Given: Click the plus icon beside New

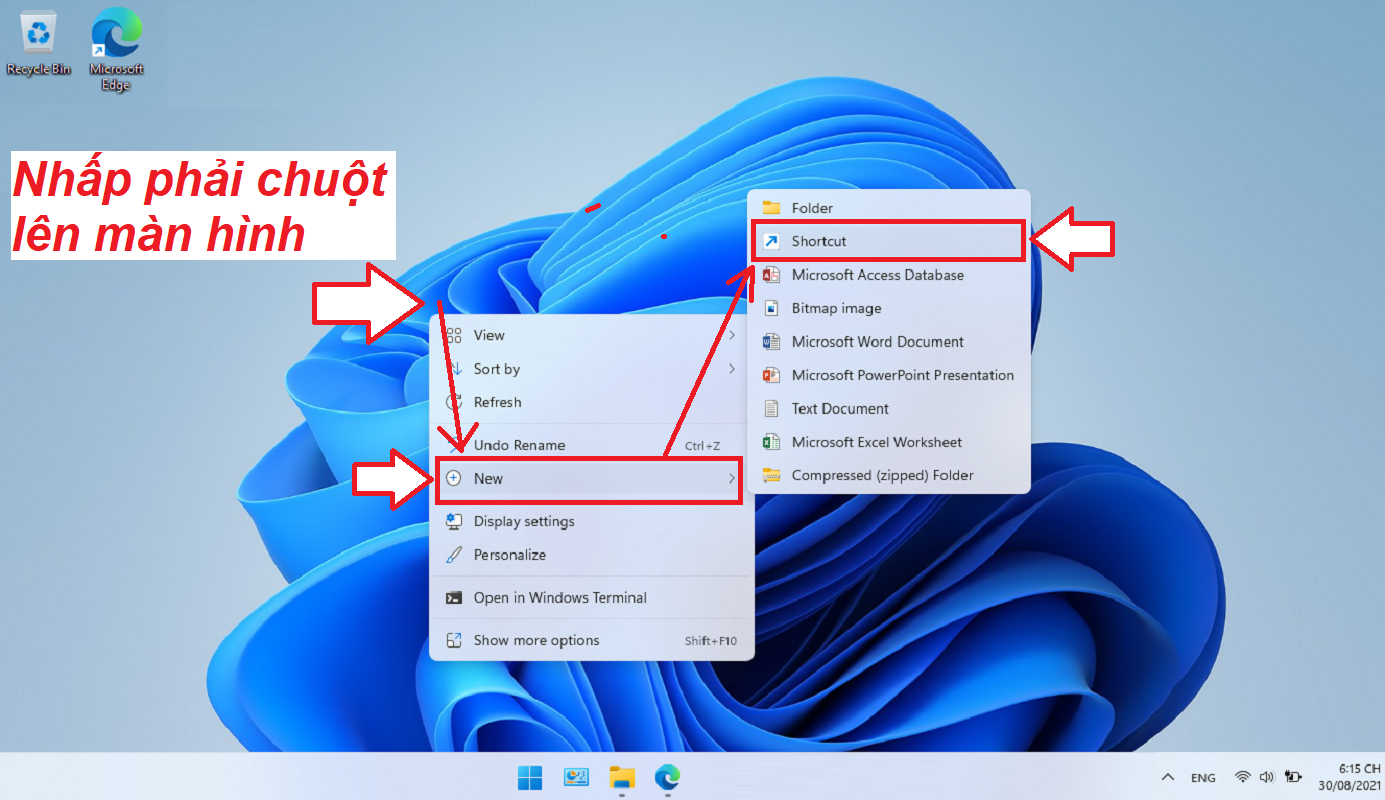Looking at the screenshot, I should click(453, 478).
